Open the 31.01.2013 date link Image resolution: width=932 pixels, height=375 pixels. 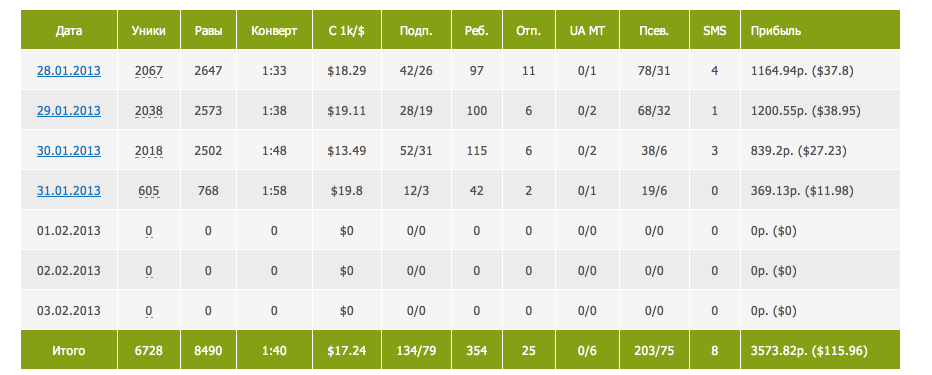[69, 191]
